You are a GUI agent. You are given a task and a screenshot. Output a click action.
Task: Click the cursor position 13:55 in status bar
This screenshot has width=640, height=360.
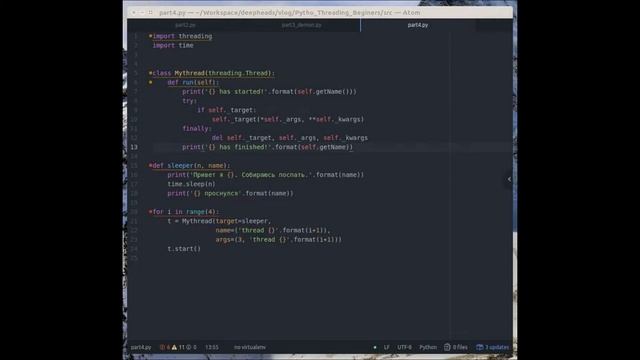212,347
